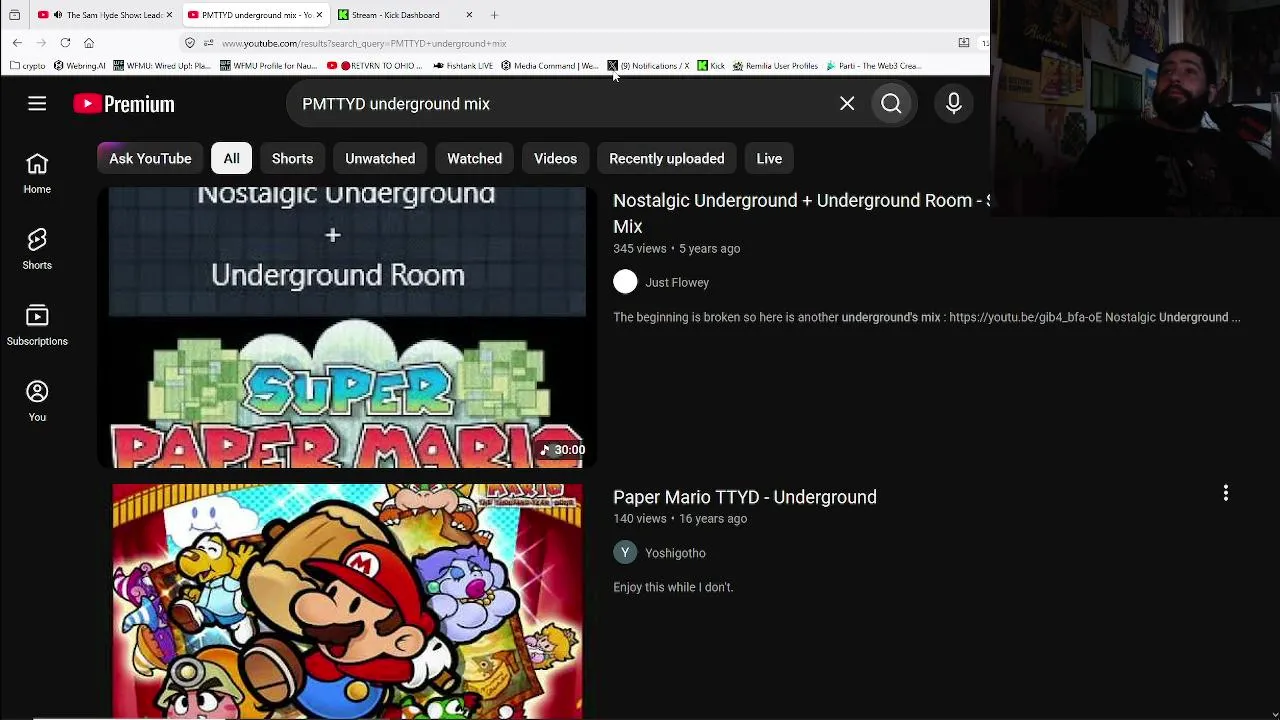Open WFMU: Wired Up bookmark
1280x720 pixels.
tap(162, 66)
